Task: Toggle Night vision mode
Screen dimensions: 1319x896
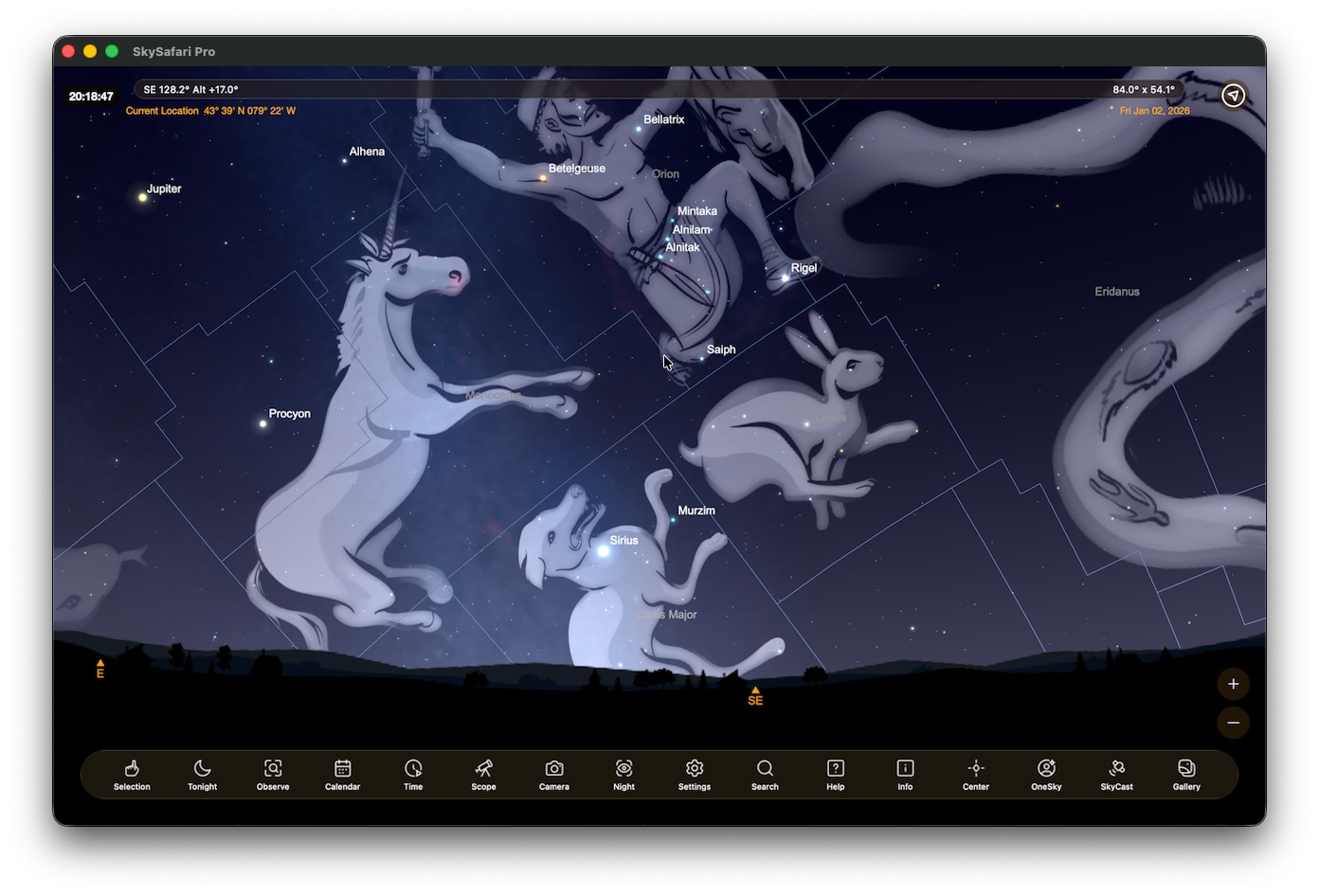Action: tap(624, 774)
